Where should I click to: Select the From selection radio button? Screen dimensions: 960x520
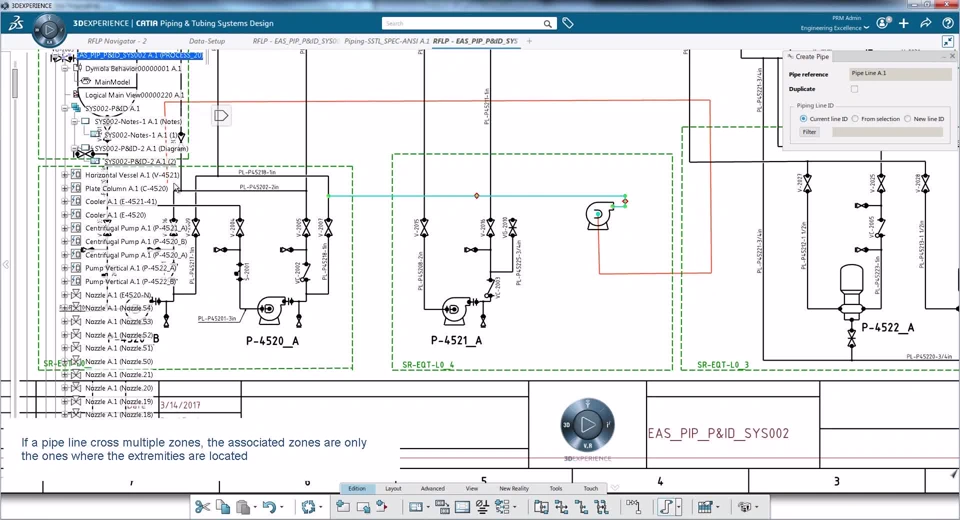[855, 119]
